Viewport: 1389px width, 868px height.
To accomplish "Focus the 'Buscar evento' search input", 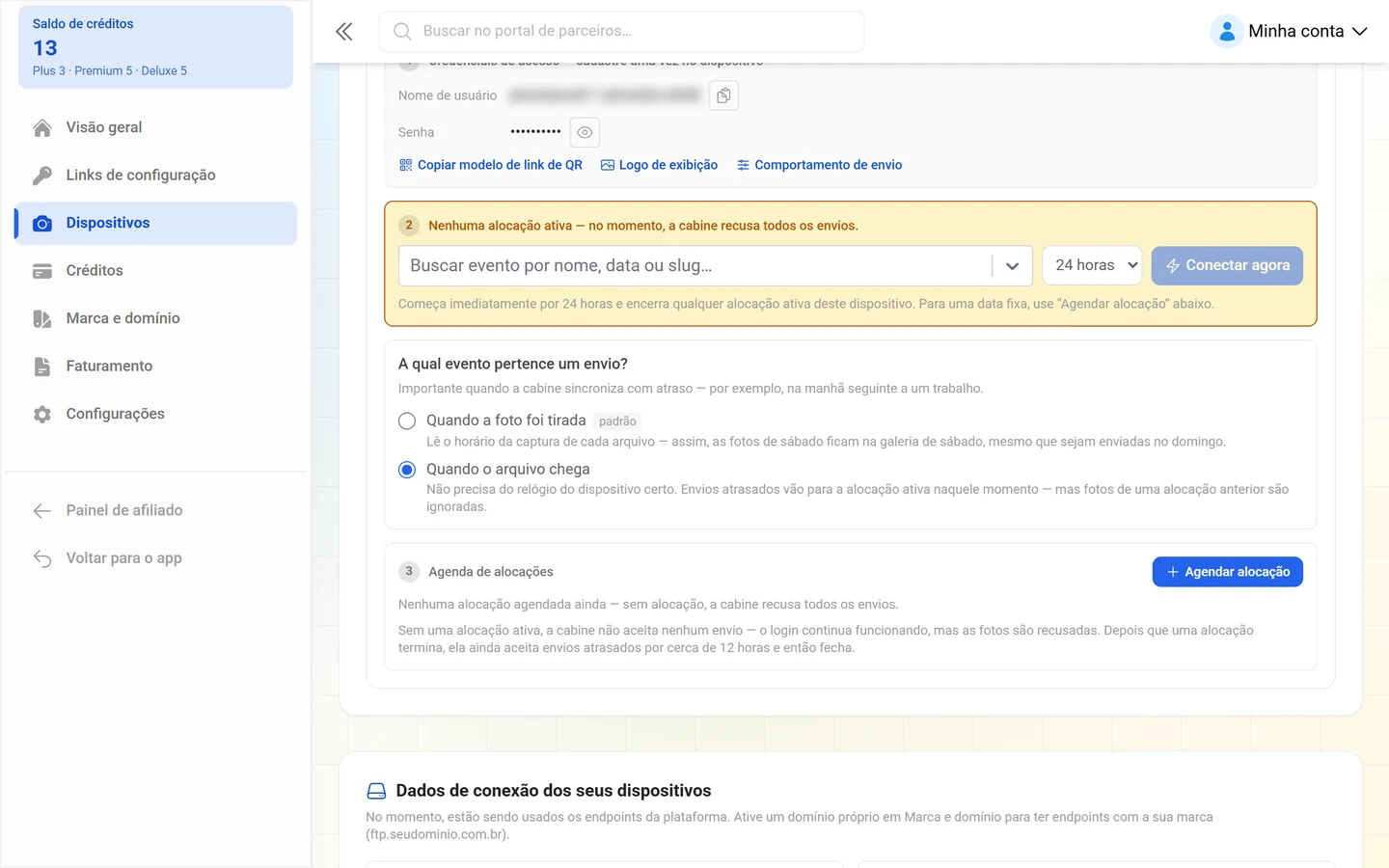I will (x=695, y=266).
